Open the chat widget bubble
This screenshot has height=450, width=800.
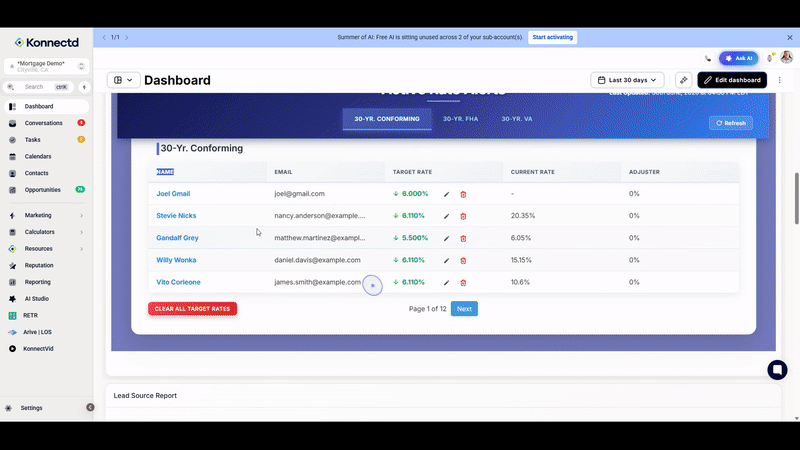pos(777,370)
